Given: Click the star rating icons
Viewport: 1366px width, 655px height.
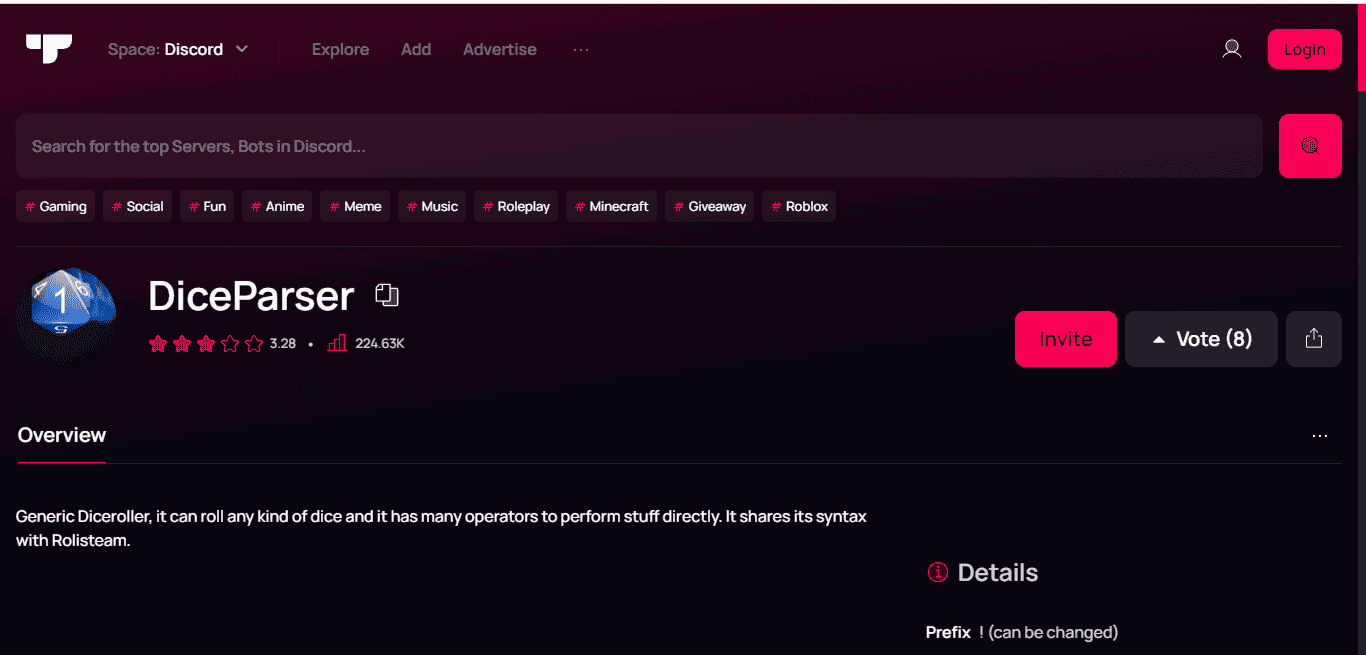Looking at the screenshot, I should point(205,343).
